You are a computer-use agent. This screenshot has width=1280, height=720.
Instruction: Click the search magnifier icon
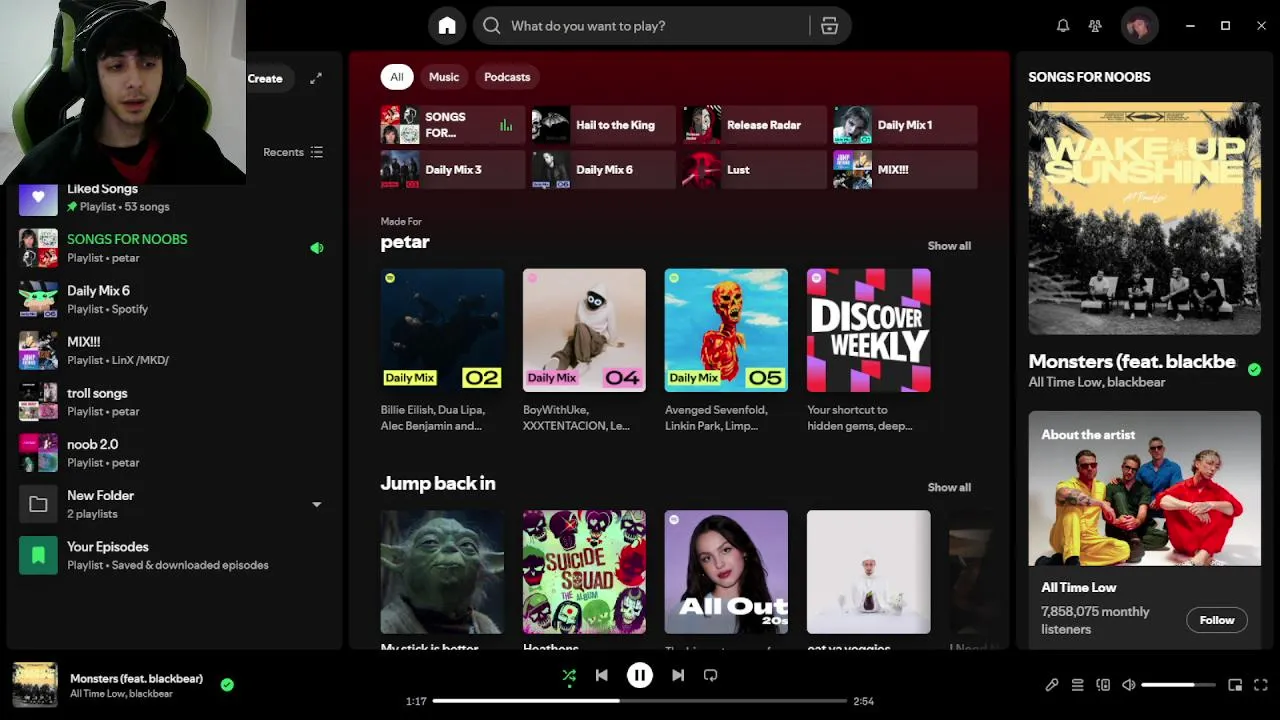pyautogui.click(x=492, y=26)
